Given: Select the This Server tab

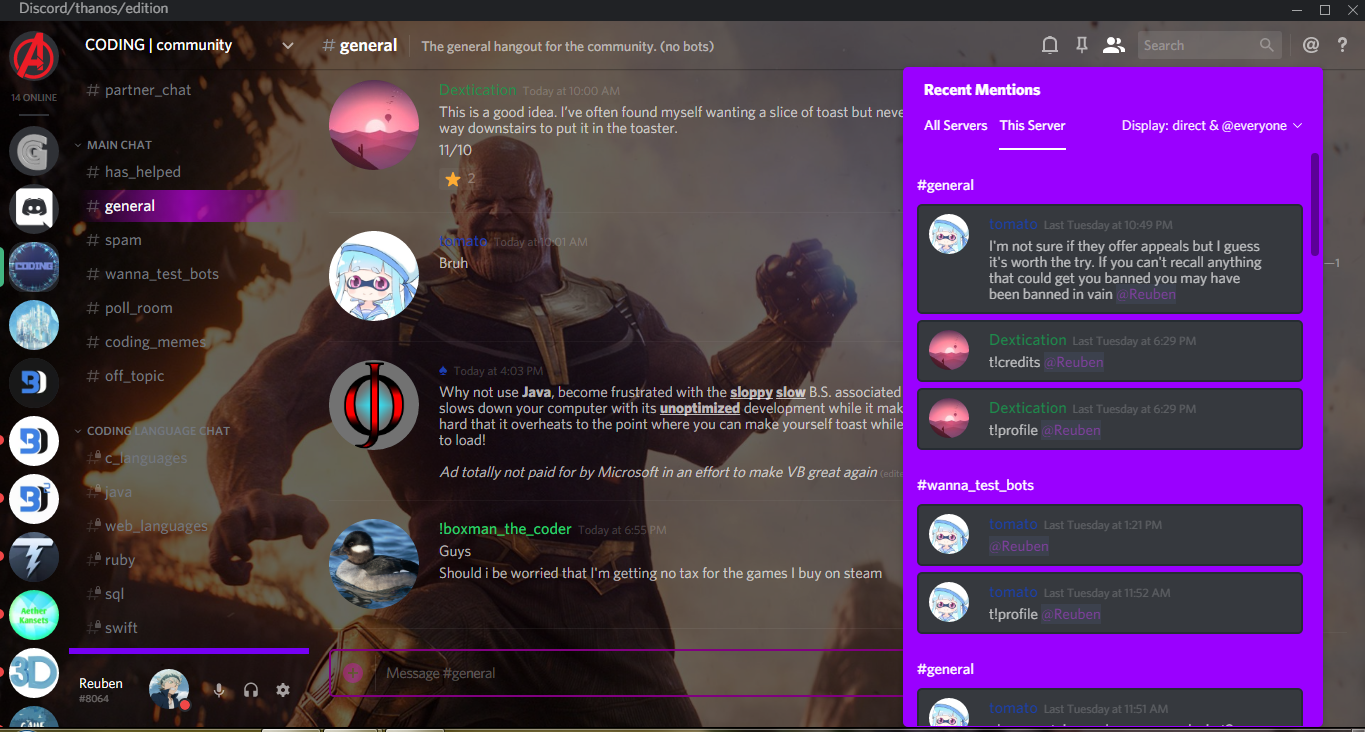Looking at the screenshot, I should pyautogui.click(x=1032, y=125).
